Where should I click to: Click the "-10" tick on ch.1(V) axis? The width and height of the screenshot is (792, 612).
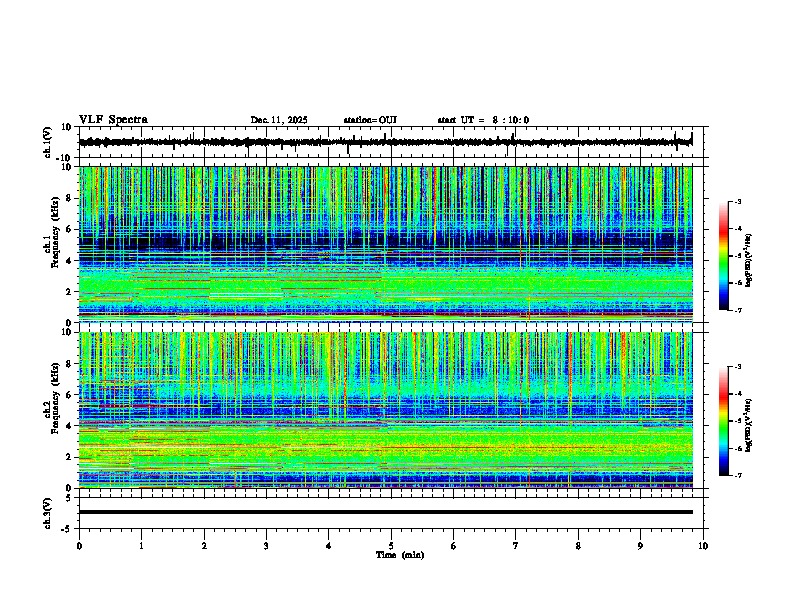pyautogui.click(x=65, y=158)
